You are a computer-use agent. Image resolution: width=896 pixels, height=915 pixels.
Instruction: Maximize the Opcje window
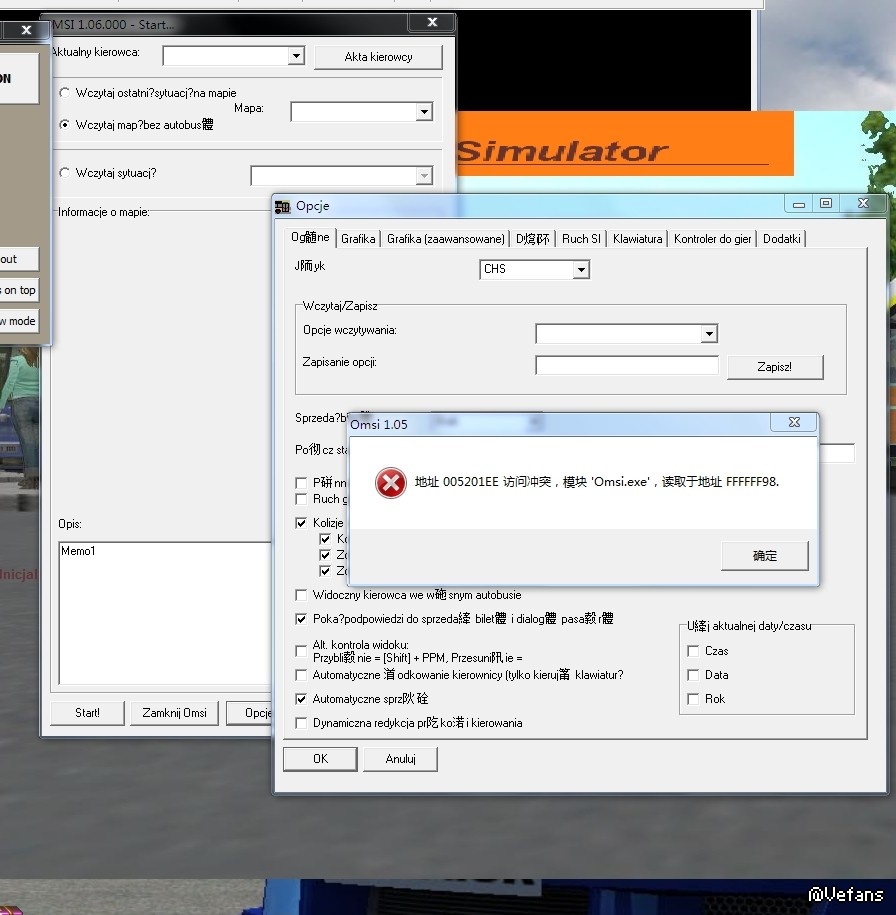(825, 204)
